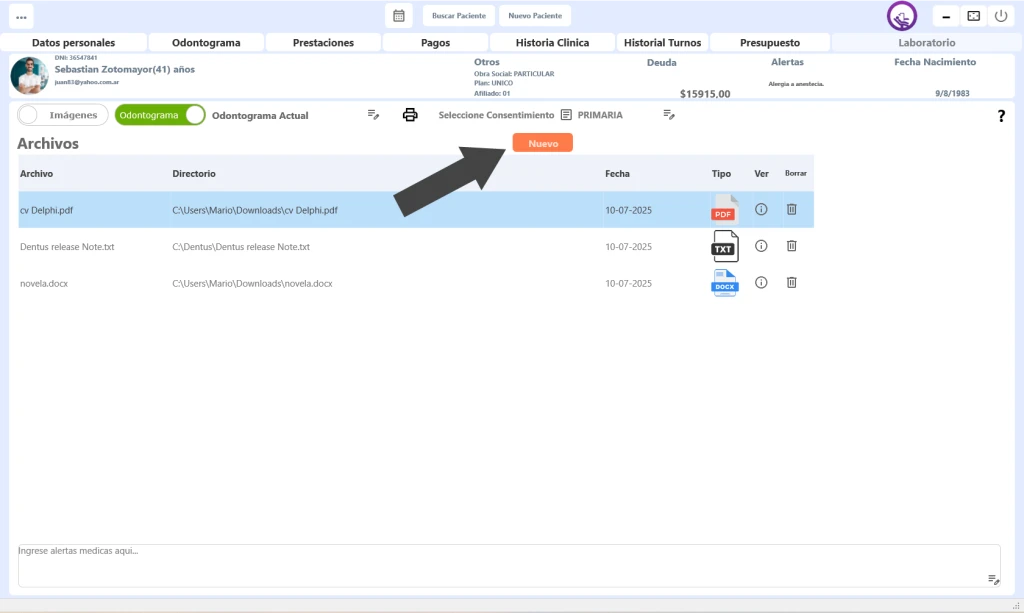Click edit icon beside Odontograma Actual
1024x613 pixels.
(x=373, y=115)
